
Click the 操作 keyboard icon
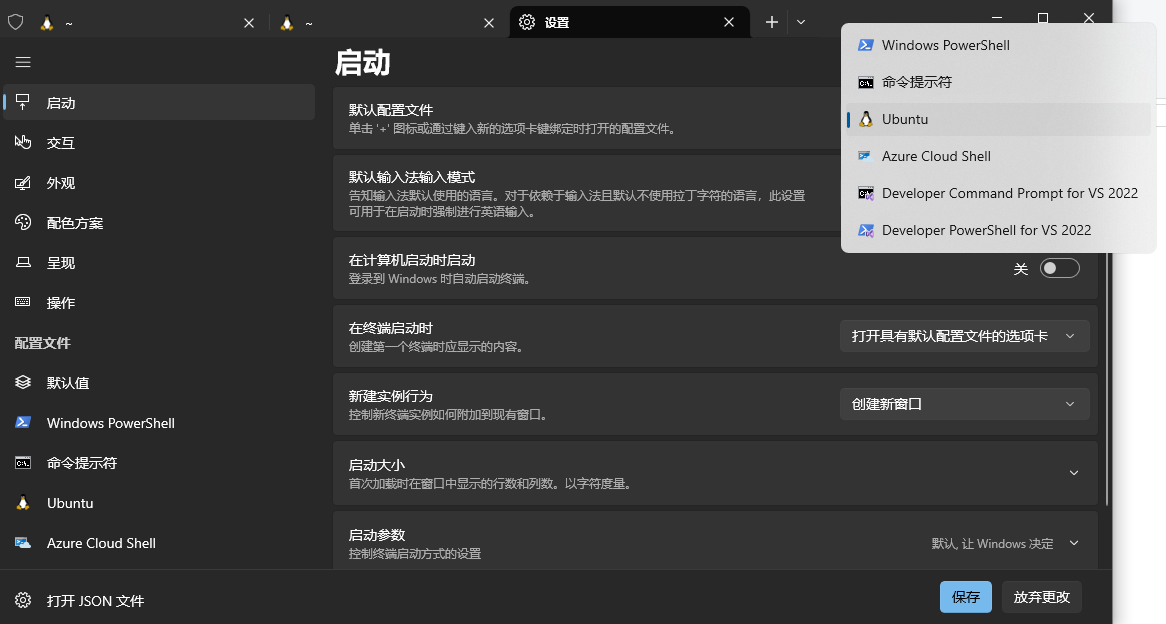point(23,302)
